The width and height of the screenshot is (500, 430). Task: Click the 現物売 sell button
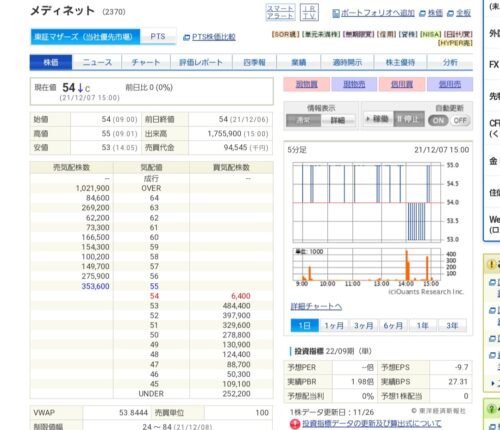coord(354,84)
